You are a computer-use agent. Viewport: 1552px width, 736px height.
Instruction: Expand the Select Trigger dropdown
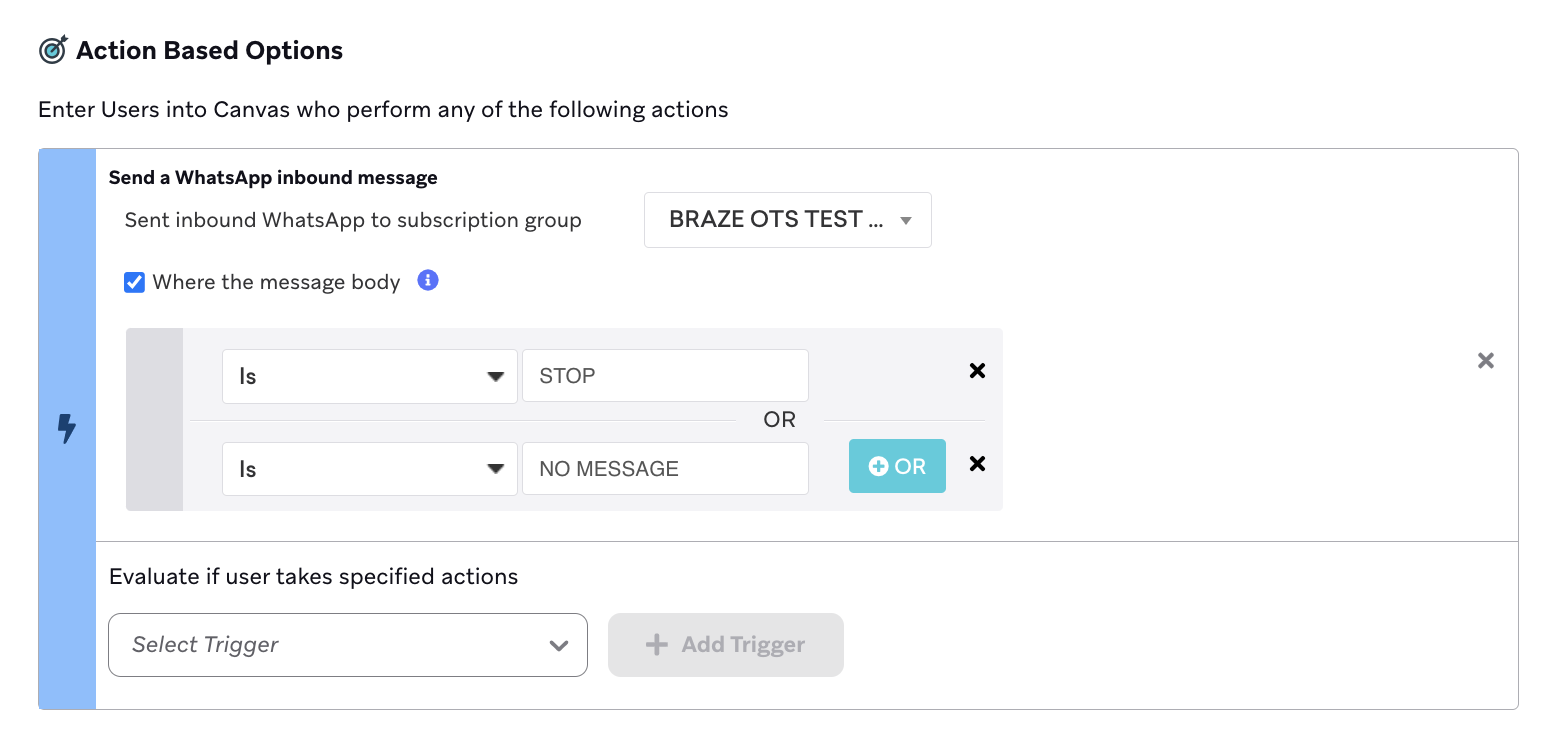pyautogui.click(x=348, y=645)
